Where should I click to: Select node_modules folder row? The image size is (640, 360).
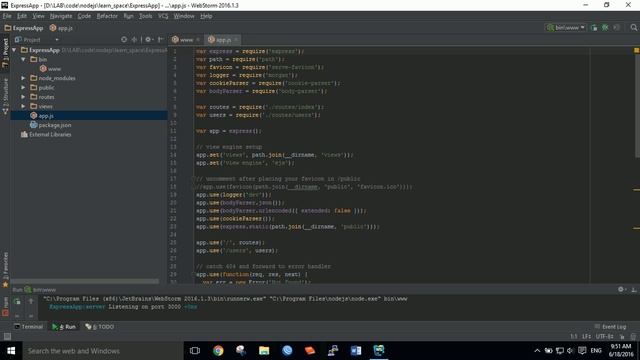tap(89, 78)
